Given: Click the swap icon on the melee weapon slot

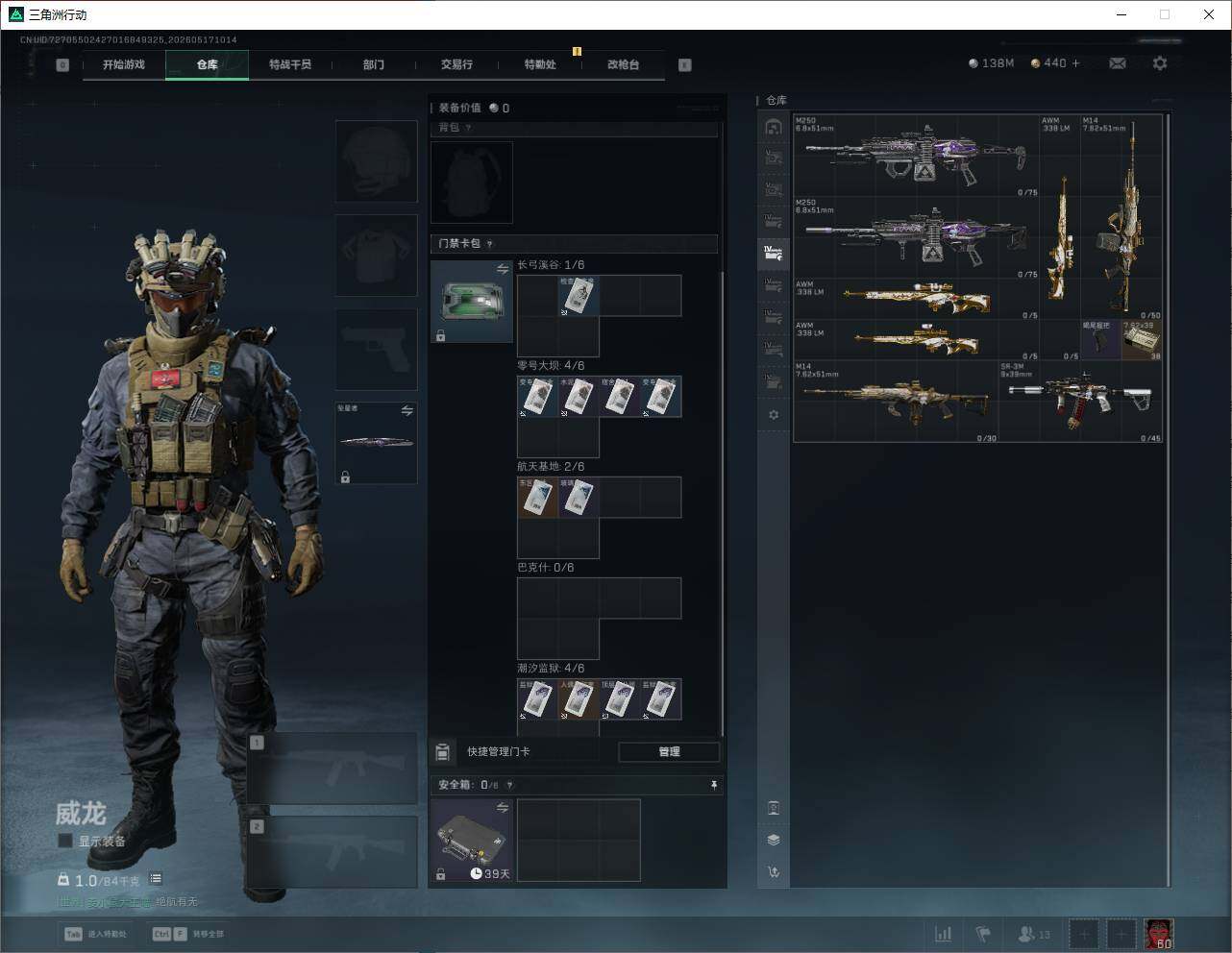Looking at the screenshot, I should (x=407, y=411).
